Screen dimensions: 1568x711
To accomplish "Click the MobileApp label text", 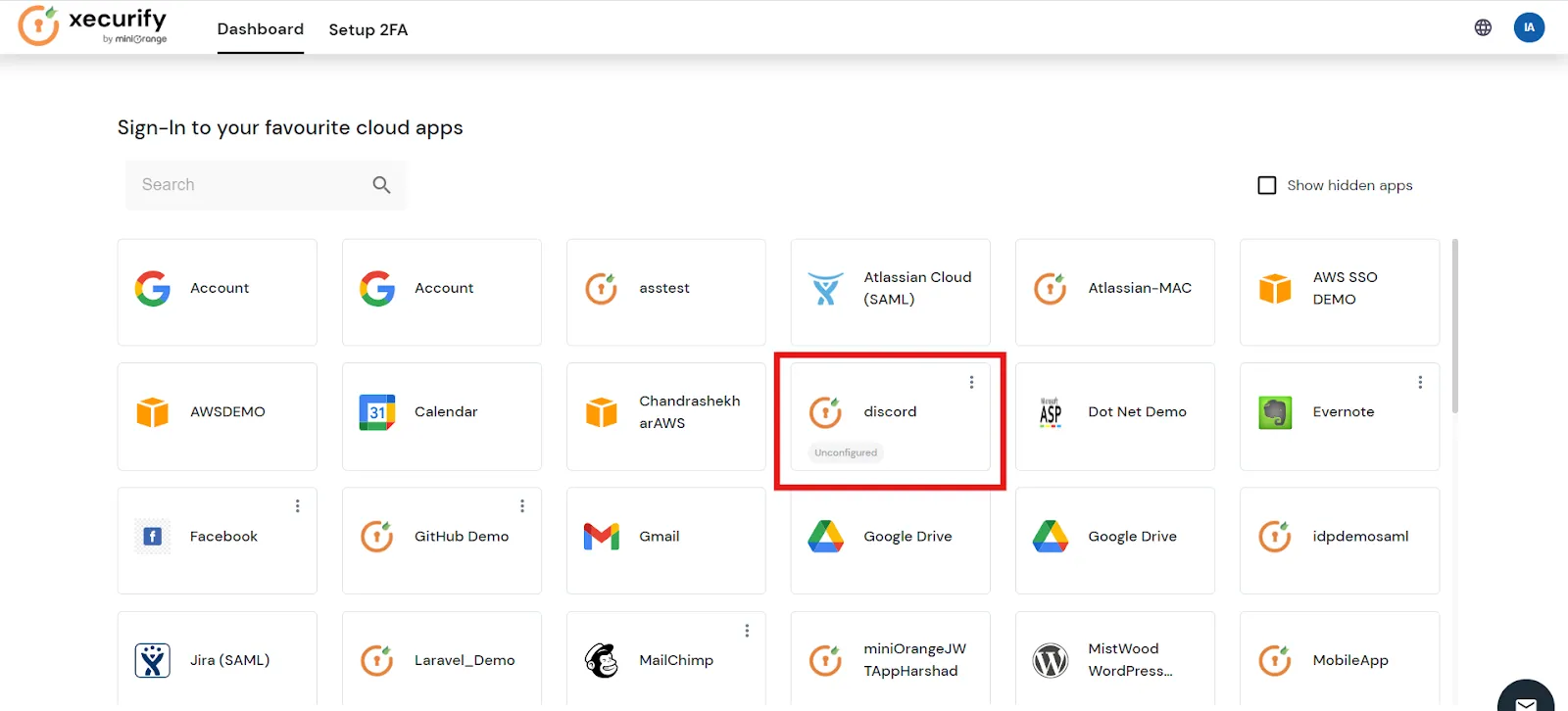I will [1350, 661].
